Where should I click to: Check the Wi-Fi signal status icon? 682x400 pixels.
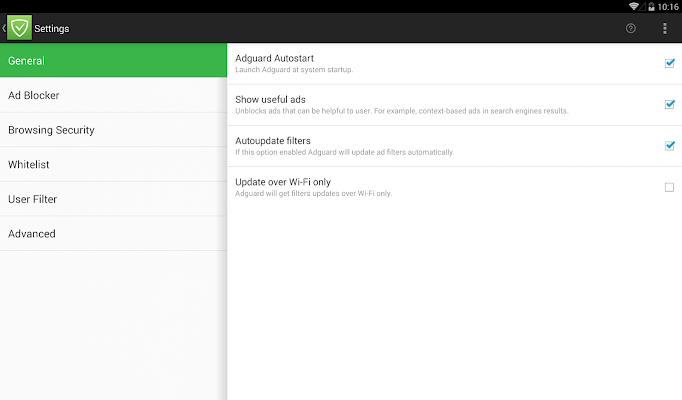pyautogui.click(x=634, y=7)
